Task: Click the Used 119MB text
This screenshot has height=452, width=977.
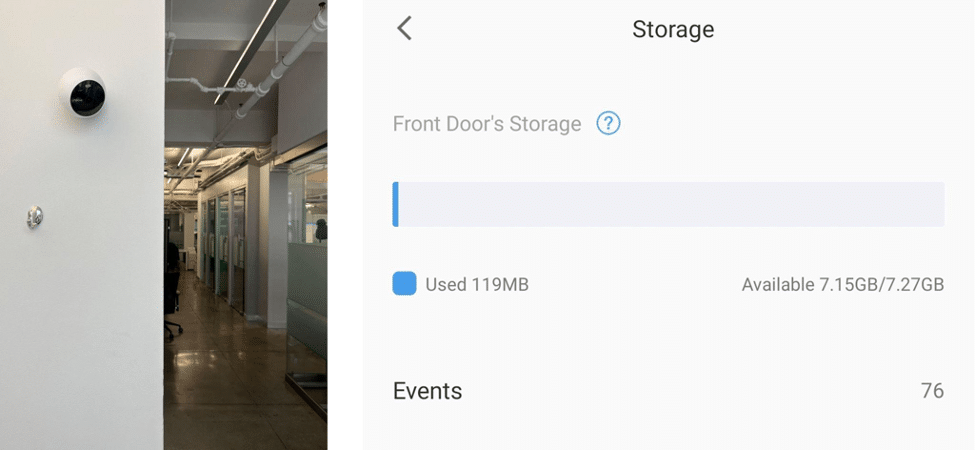Action: coord(476,284)
